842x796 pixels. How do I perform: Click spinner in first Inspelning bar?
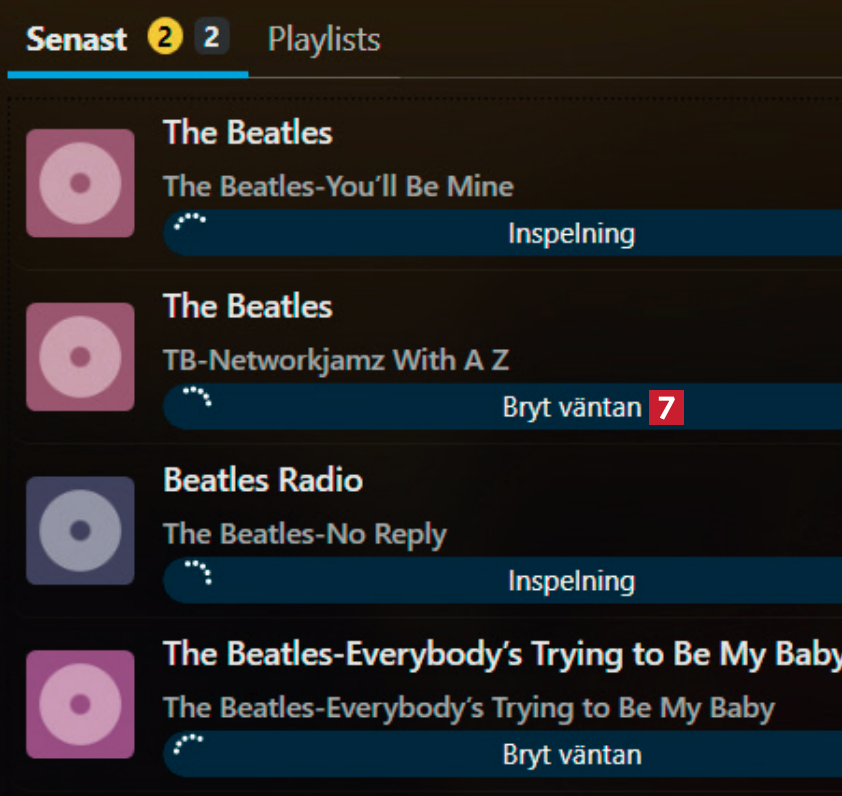pos(189,222)
